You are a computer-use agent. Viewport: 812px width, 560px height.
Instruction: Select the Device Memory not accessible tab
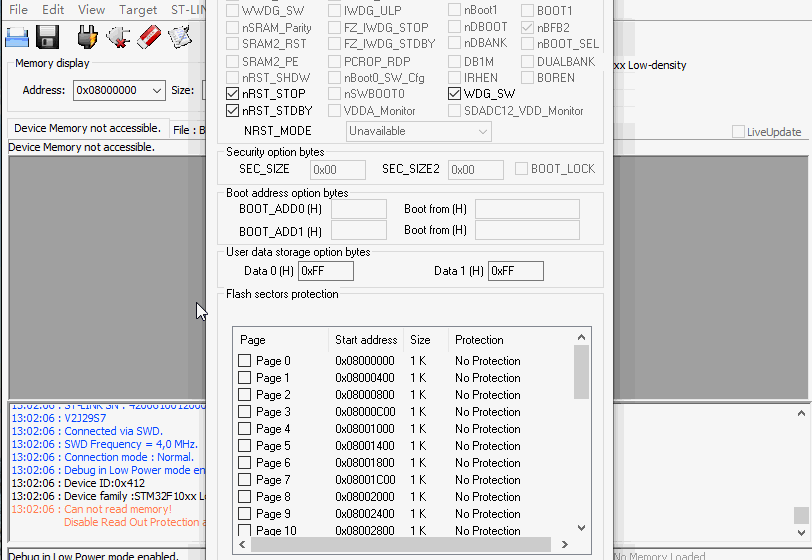(87, 128)
